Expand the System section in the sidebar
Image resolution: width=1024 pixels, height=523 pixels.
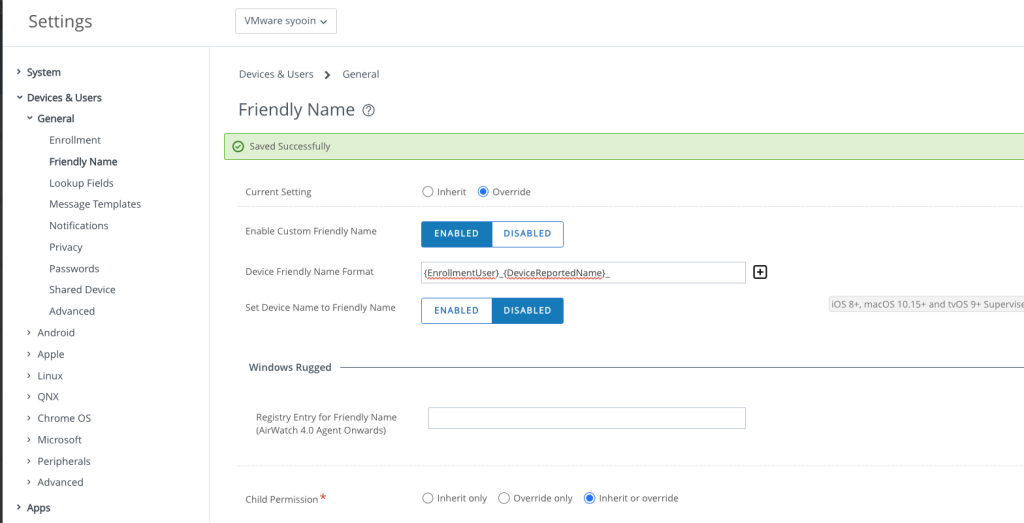pyautogui.click(x=19, y=72)
